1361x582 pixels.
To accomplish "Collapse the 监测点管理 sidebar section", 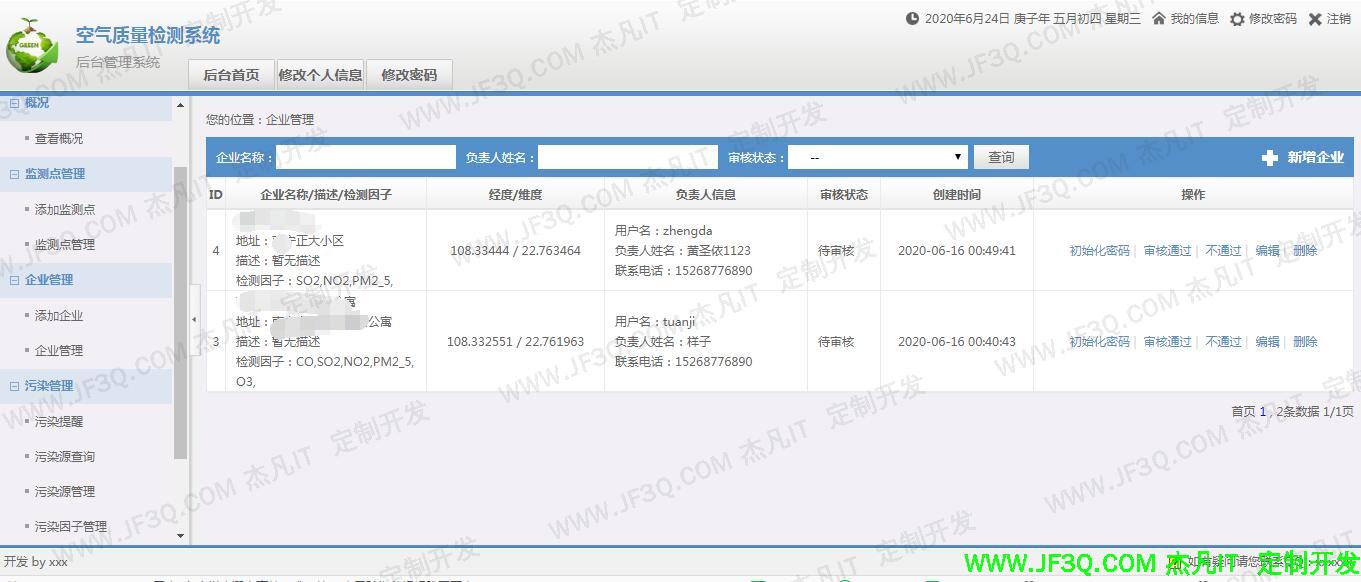I will coord(15,174).
